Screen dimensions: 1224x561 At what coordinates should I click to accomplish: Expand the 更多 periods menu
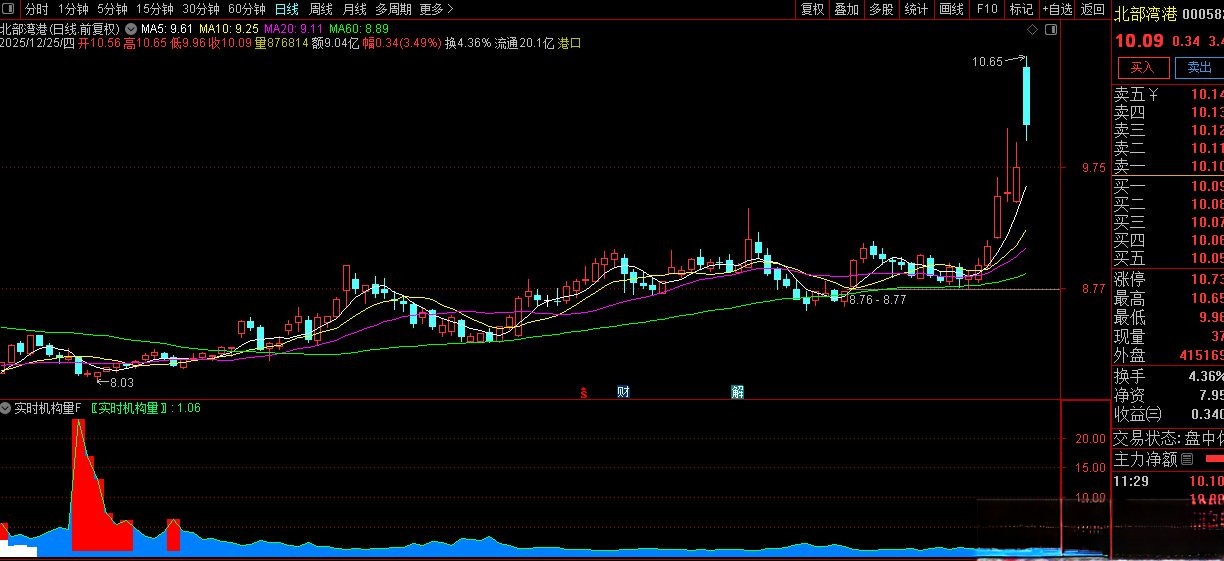pyautogui.click(x=436, y=9)
